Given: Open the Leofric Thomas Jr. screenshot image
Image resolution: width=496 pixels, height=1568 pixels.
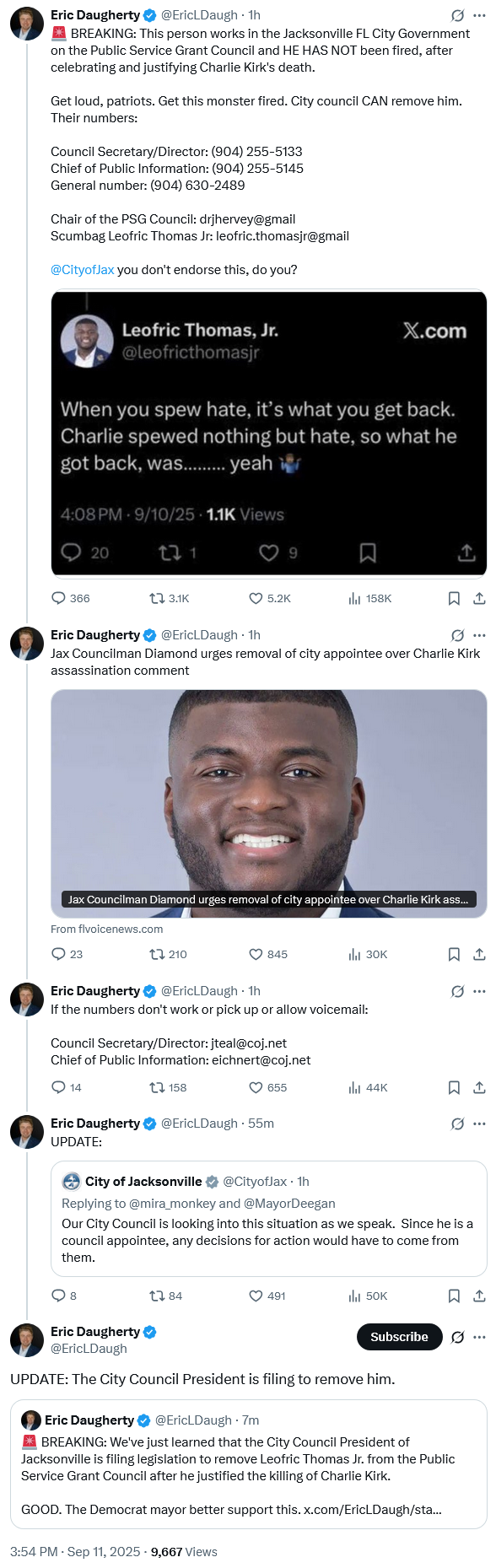Looking at the screenshot, I should tap(269, 434).
